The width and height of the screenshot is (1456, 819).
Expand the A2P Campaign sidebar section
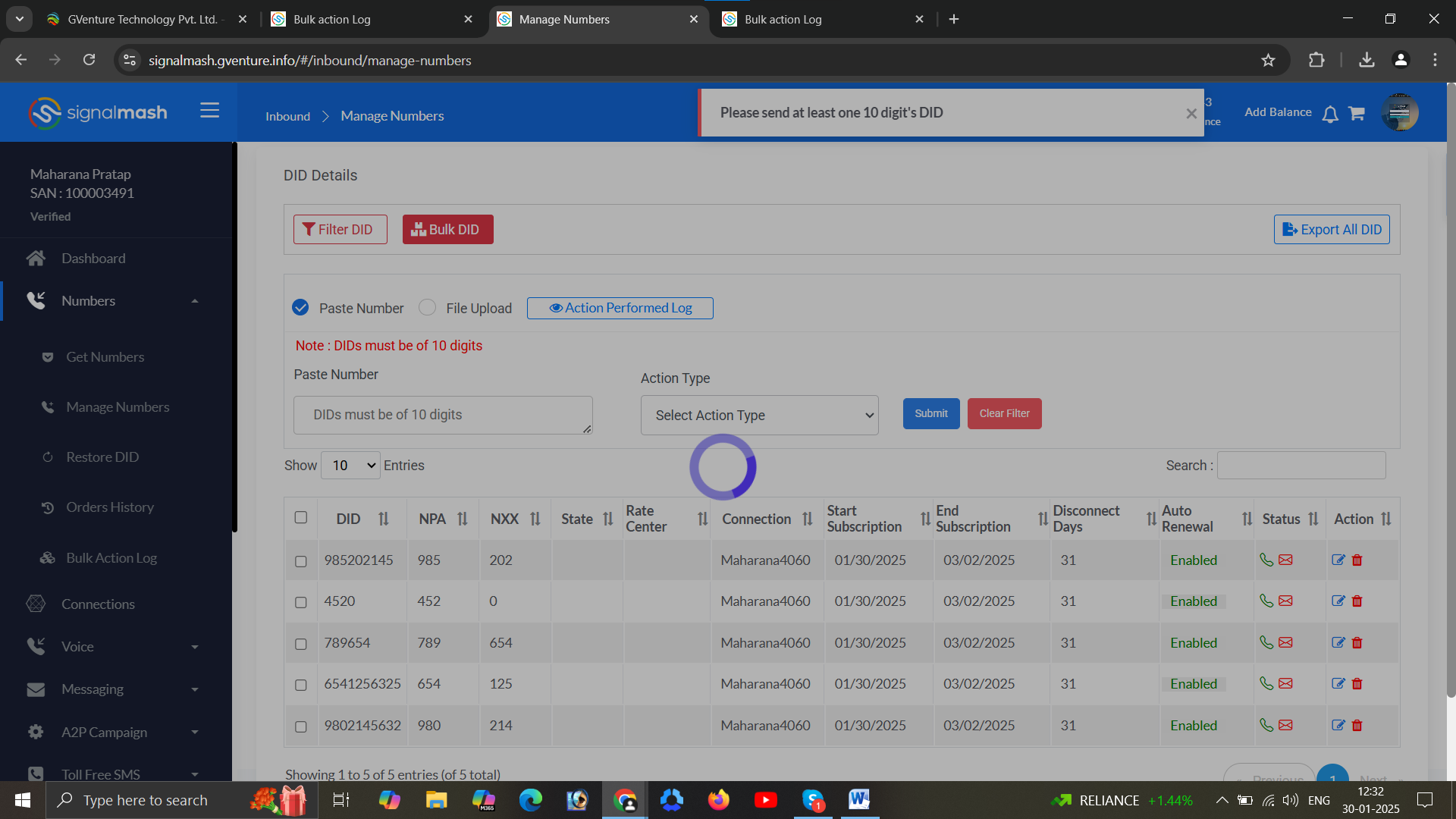[x=195, y=733]
